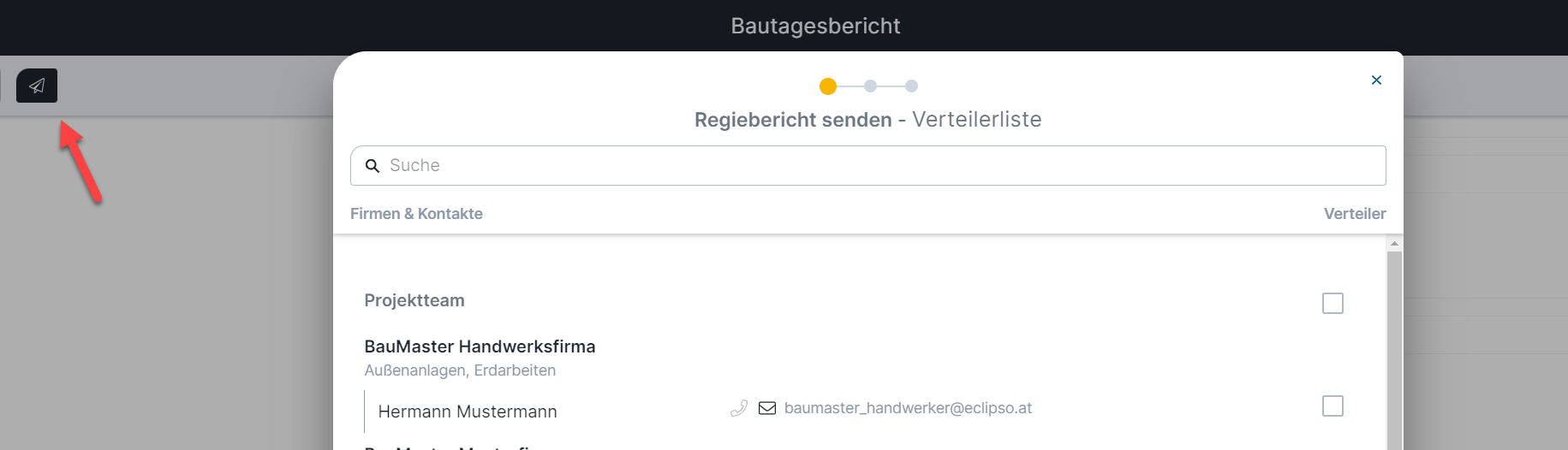Jump to the third wizard step dot

coord(911,86)
